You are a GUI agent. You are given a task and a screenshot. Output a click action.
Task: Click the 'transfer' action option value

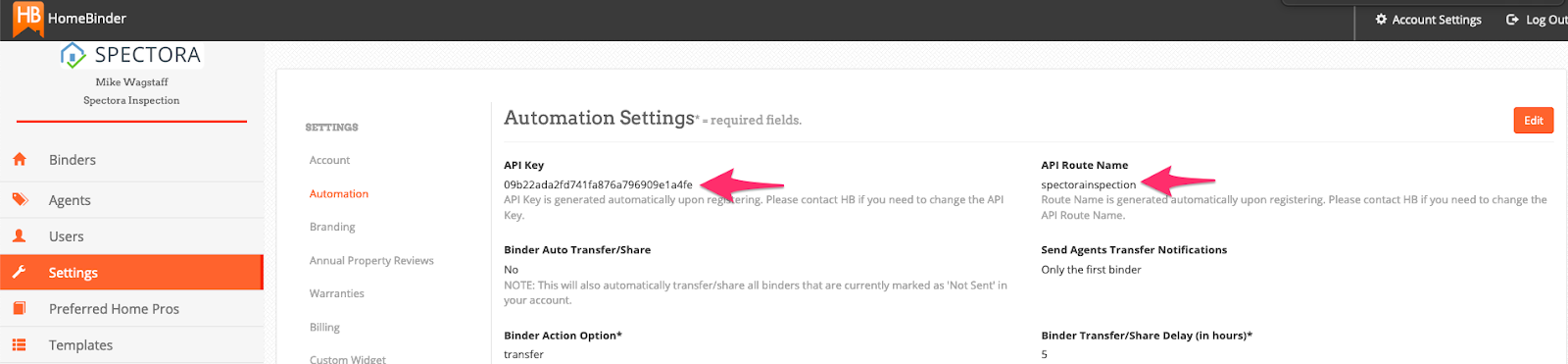523,354
